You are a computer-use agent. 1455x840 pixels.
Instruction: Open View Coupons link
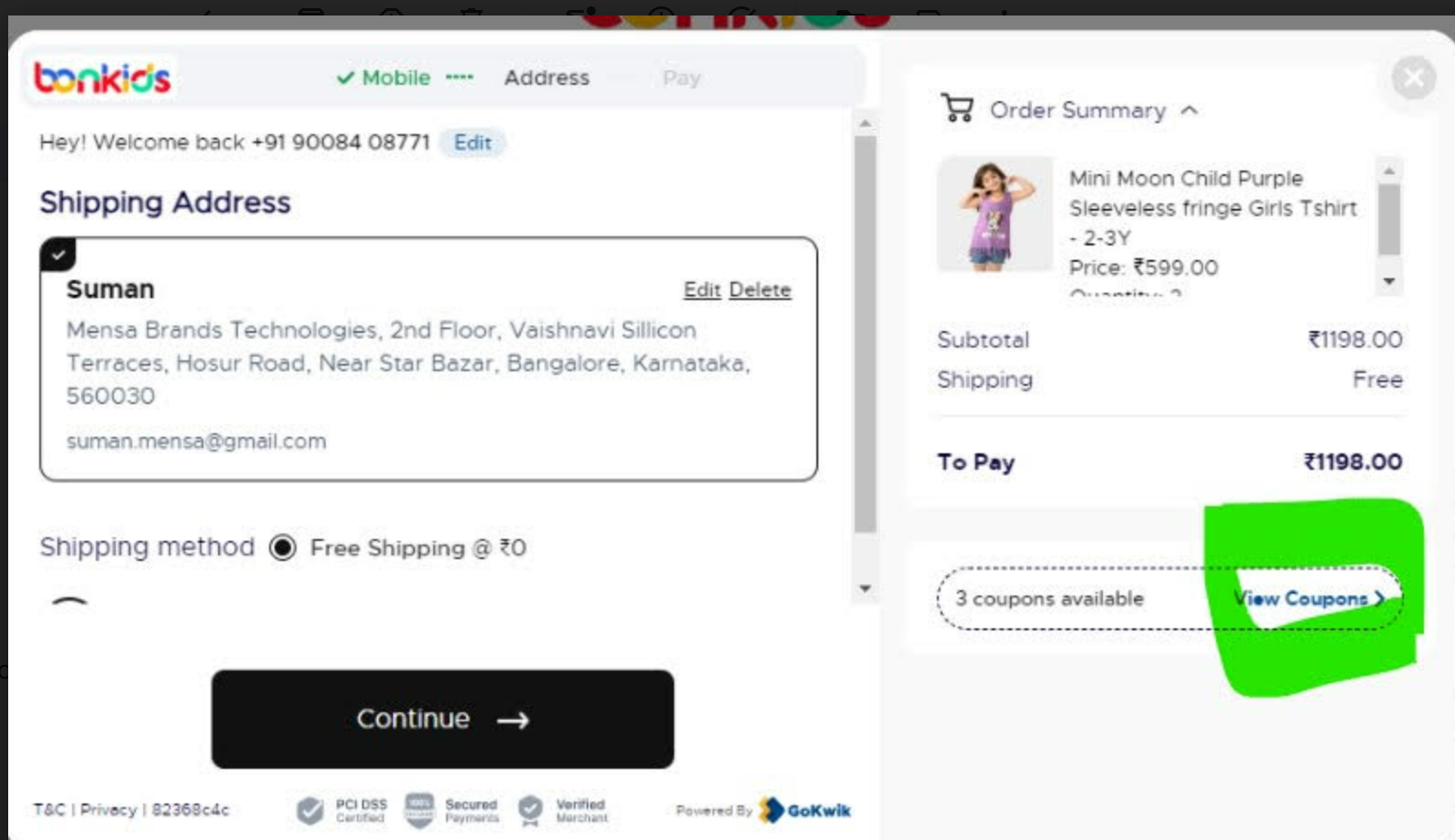[1307, 598]
